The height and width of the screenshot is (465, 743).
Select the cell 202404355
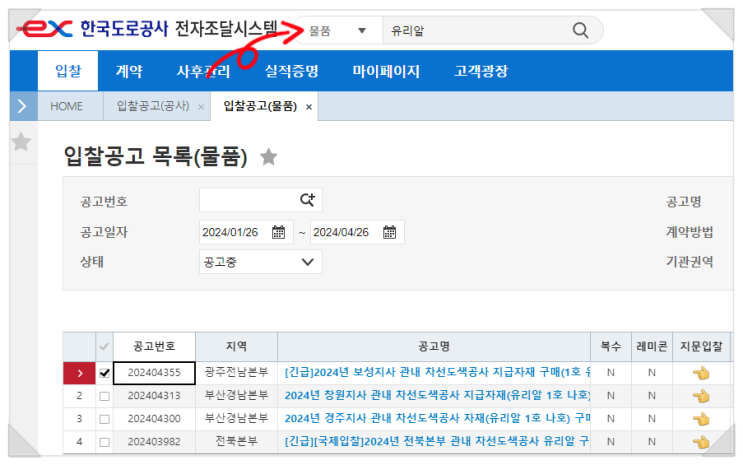pyautogui.click(x=154, y=373)
